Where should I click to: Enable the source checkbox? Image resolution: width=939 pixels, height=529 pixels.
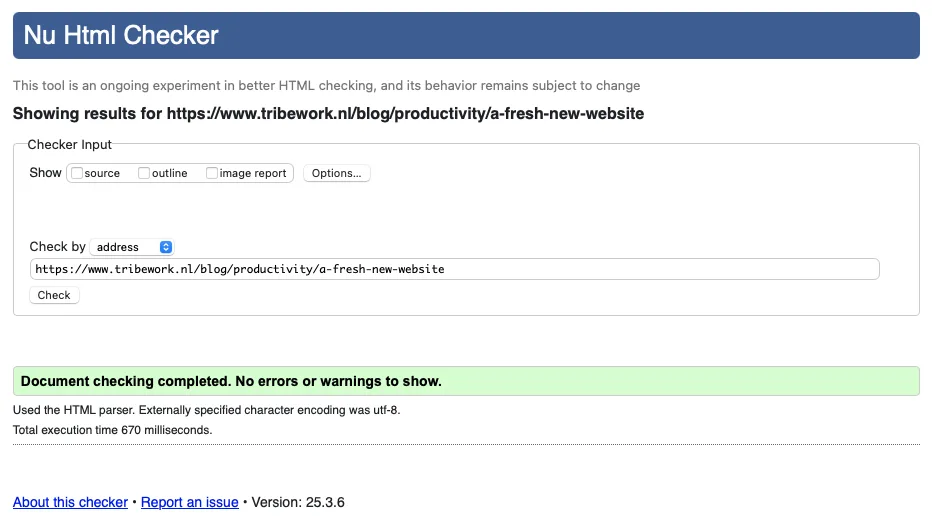coord(77,173)
